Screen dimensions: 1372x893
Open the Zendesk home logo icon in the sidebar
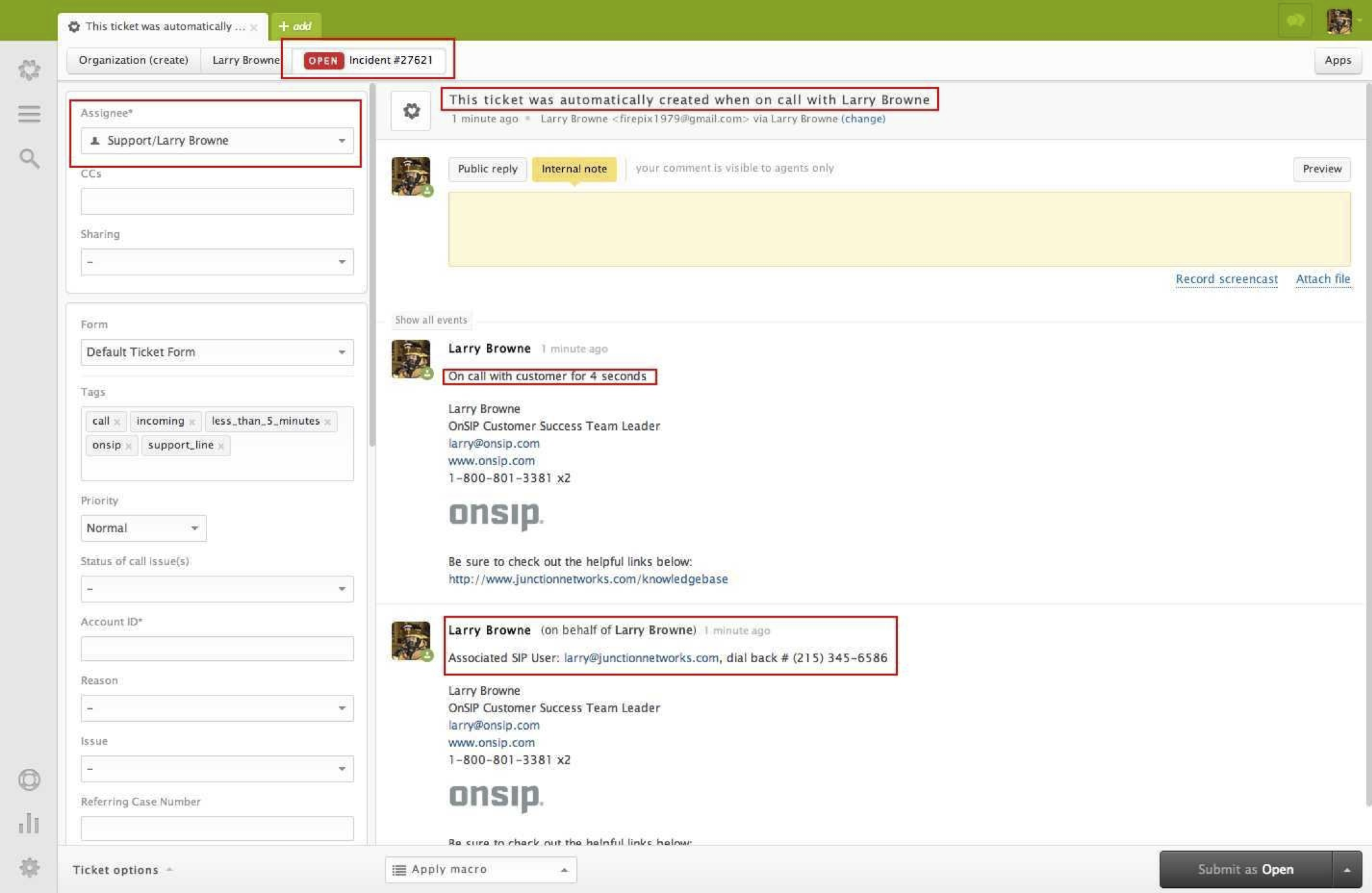pyautogui.click(x=29, y=69)
